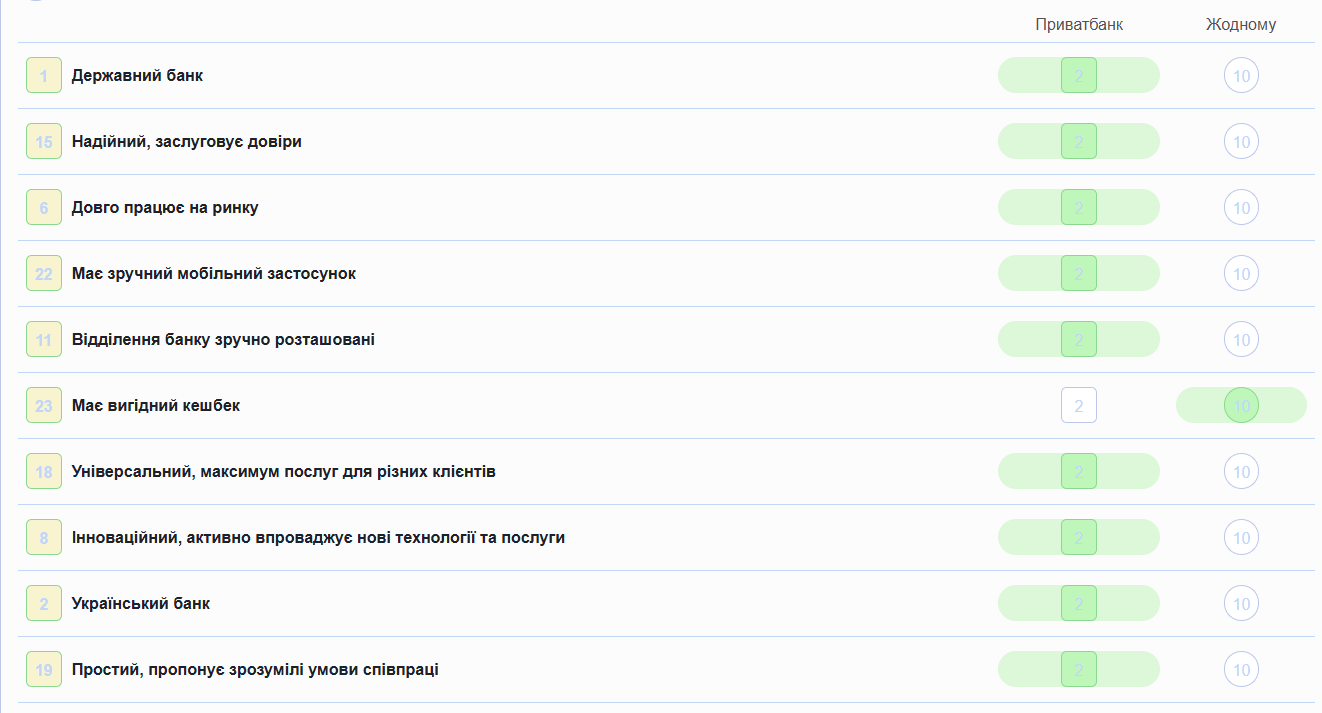Select Жодному for Державний банк

(x=1241, y=75)
